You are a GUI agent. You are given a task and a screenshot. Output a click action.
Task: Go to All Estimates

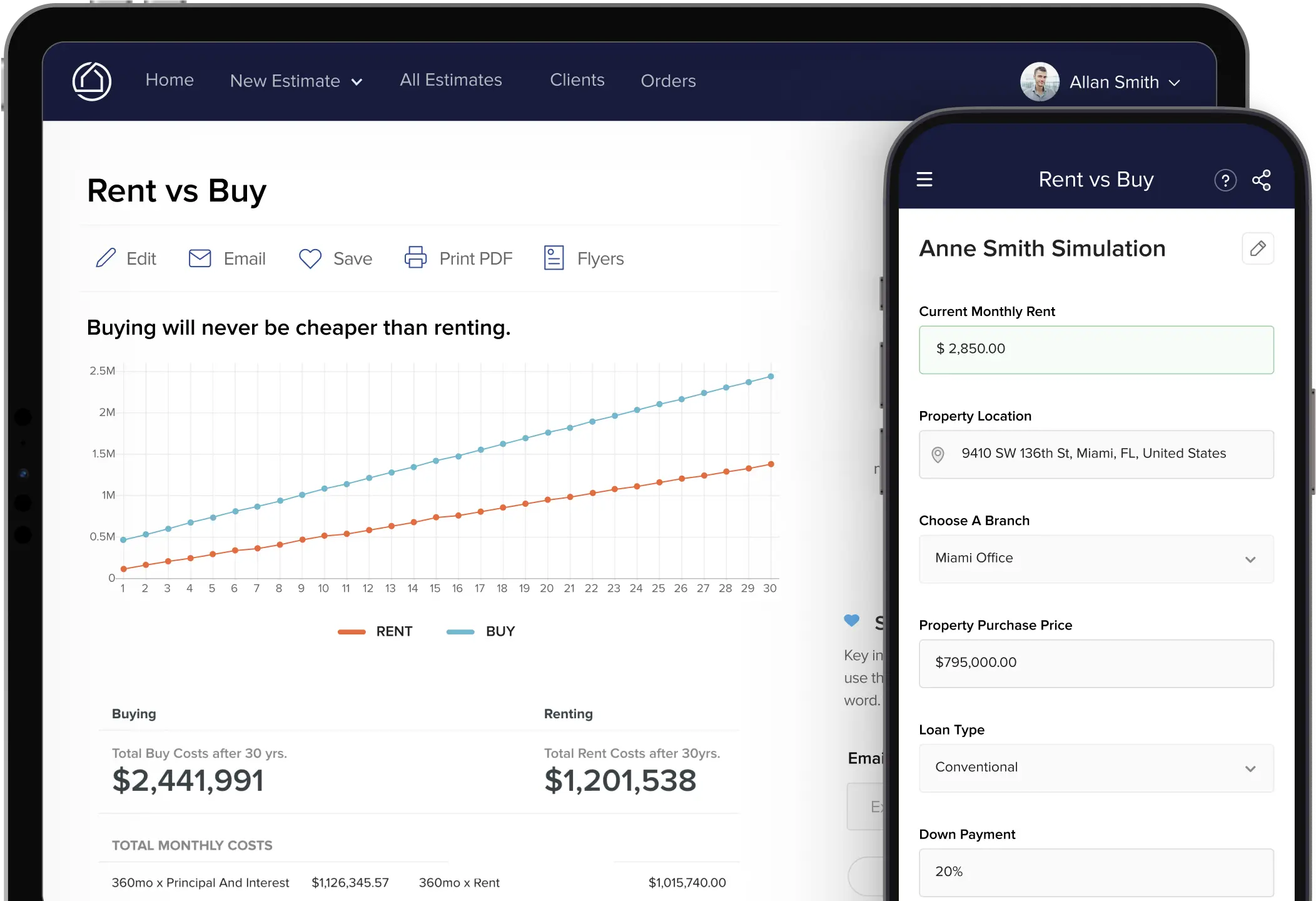[450, 80]
